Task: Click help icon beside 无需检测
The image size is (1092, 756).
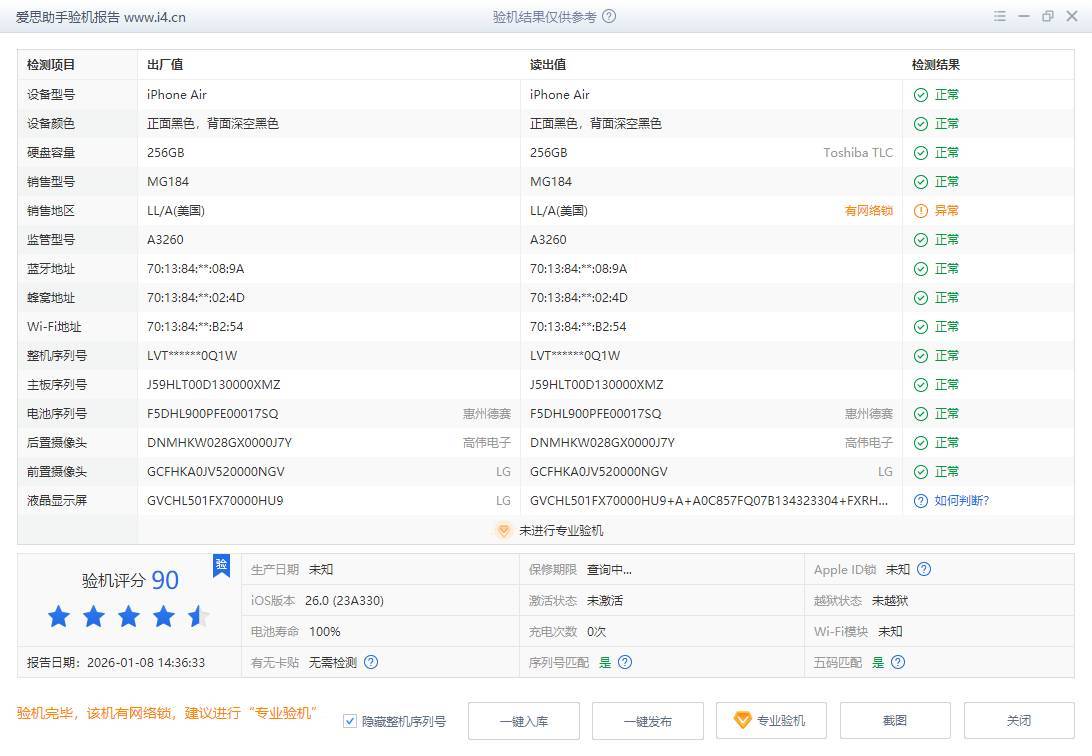Action: click(x=371, y=662)
